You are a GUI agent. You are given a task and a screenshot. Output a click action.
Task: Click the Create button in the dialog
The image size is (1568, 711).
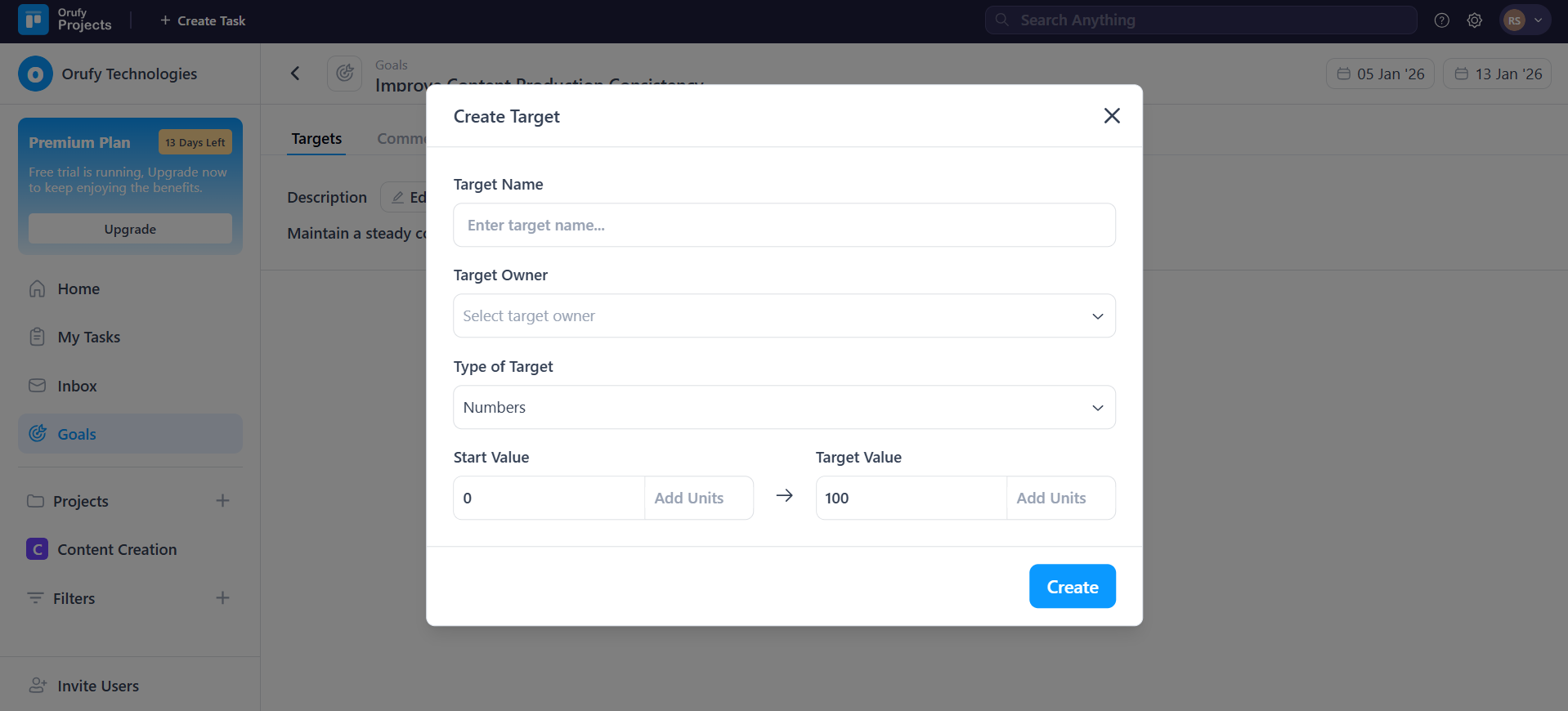tap(1072, 586)
